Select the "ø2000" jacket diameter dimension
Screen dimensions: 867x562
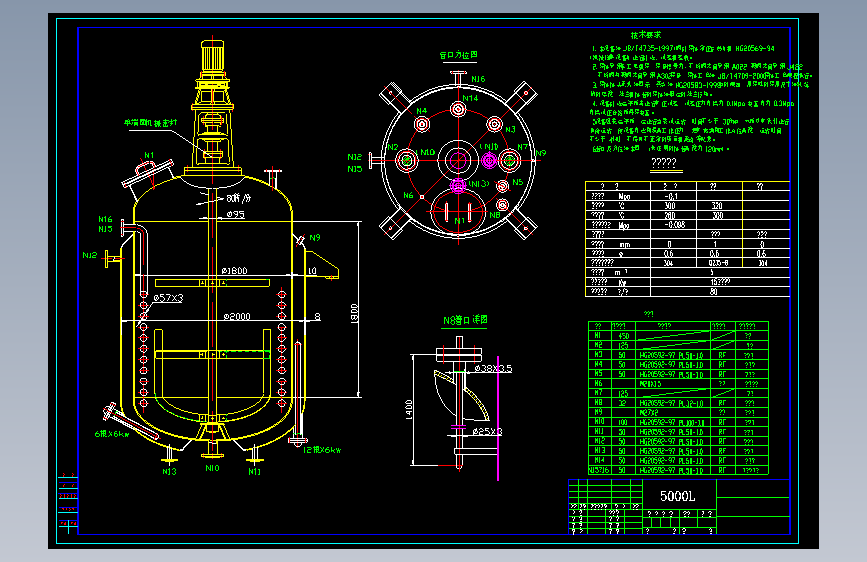237,316
